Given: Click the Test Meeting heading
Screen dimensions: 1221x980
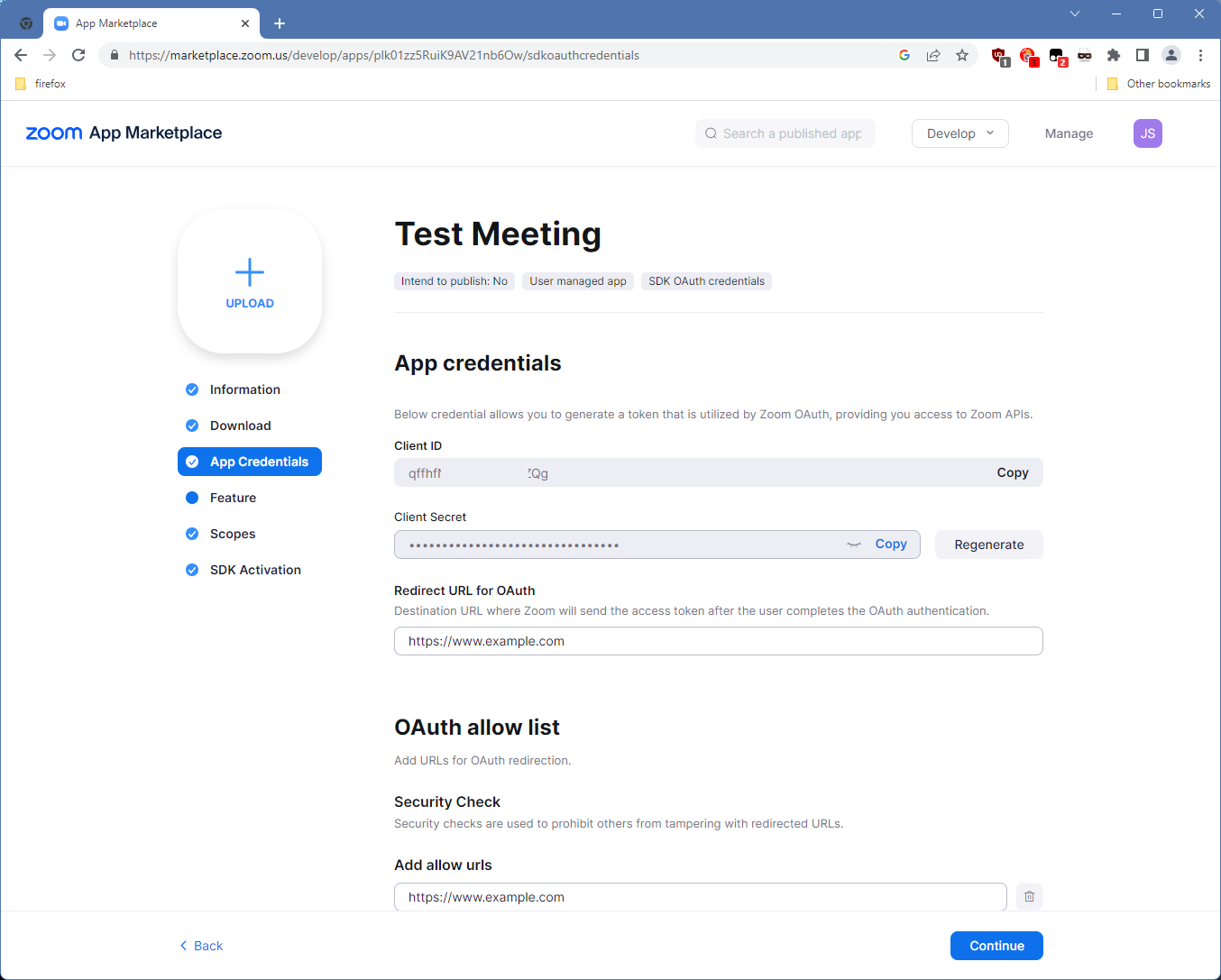Looking at the screenshot, I should tap(498, 234).
